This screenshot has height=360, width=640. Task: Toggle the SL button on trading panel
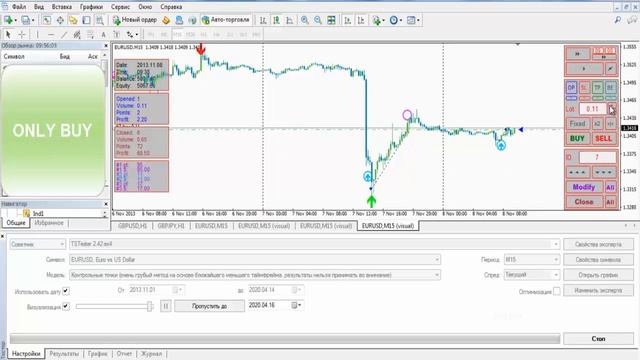pyautogui.click(x=584, y=87)
